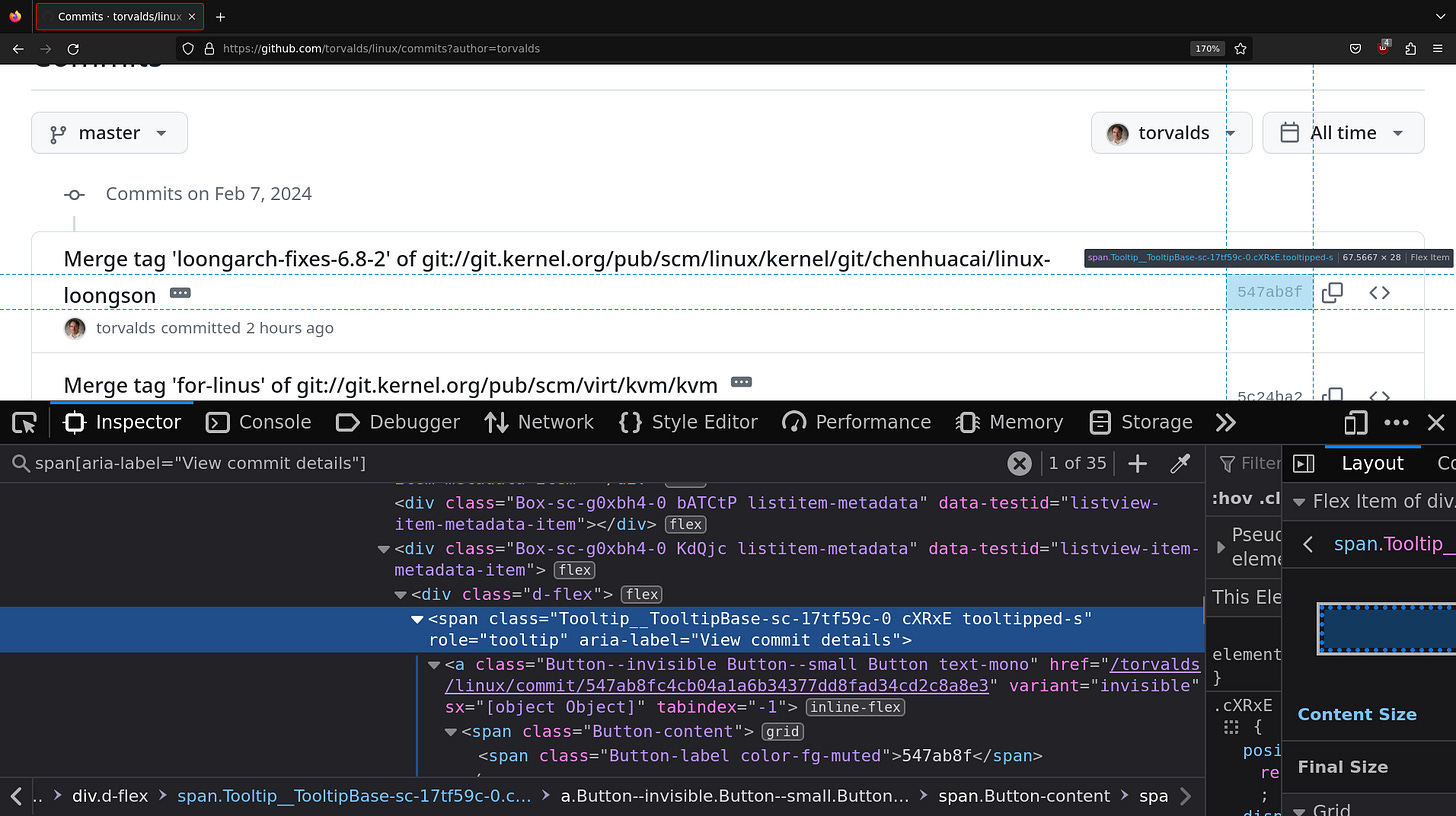Toggle the flex badge on div.d-flex
1456x816 pixels.
coord(641,593)
